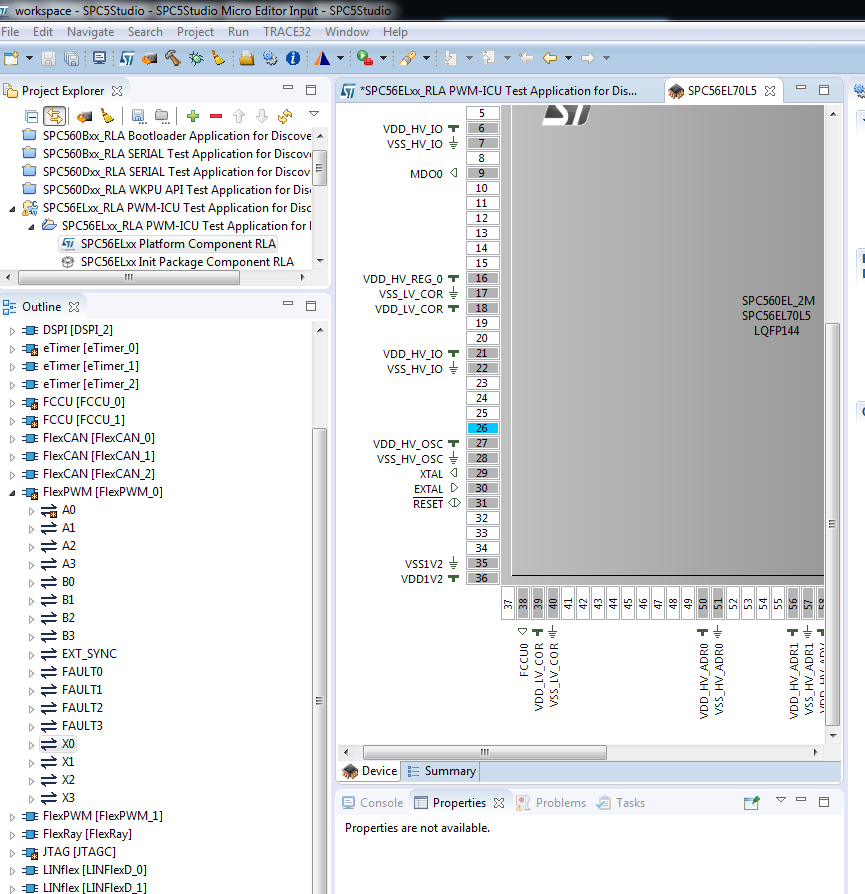865x894 pixels.
Task: Click the debug bug icon in toolbar
Action: (196, 58)
